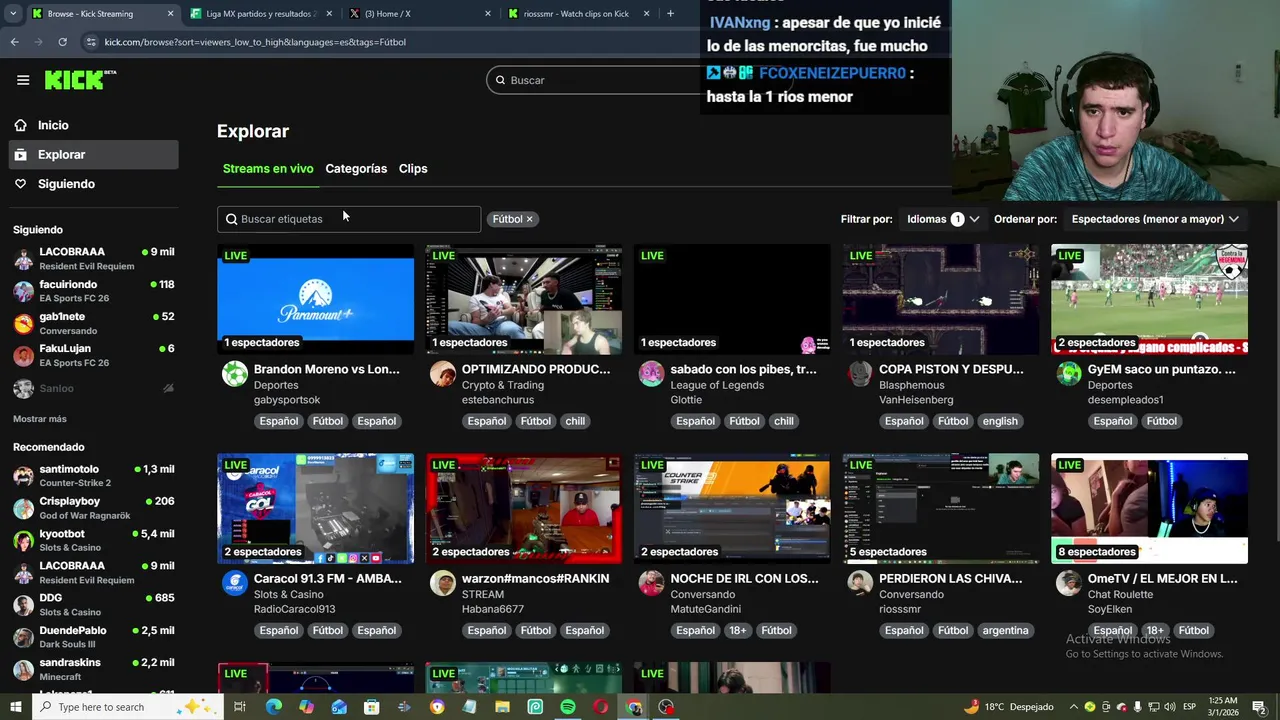Click Habana6677 channel avatar
This screenshot has width=1280, height=720.
tap(443, 583)
